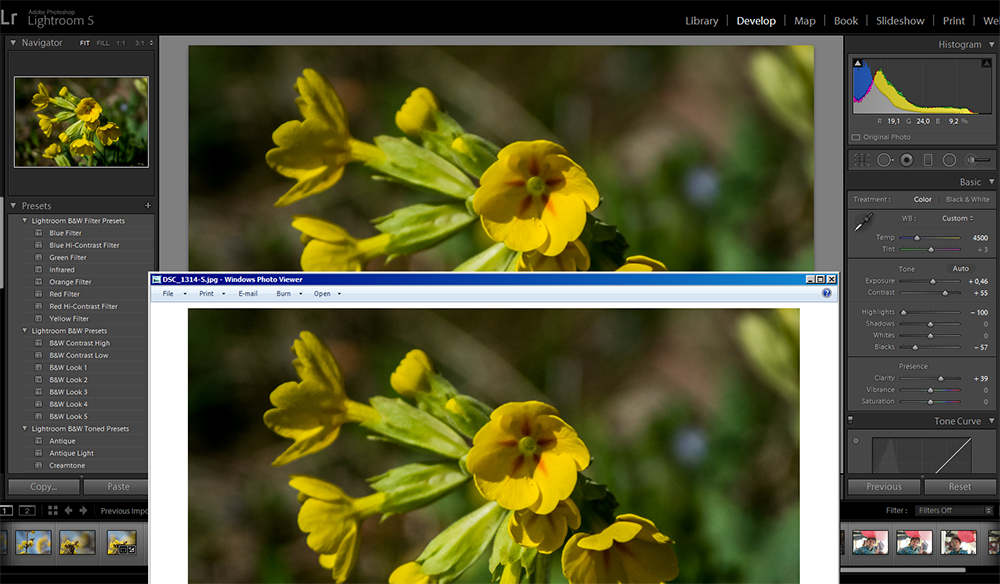The height and width of the screenshot is (584, 1000).
Task: Collapse Lightroom B&W Presets folder
Action: pos(25,331)
